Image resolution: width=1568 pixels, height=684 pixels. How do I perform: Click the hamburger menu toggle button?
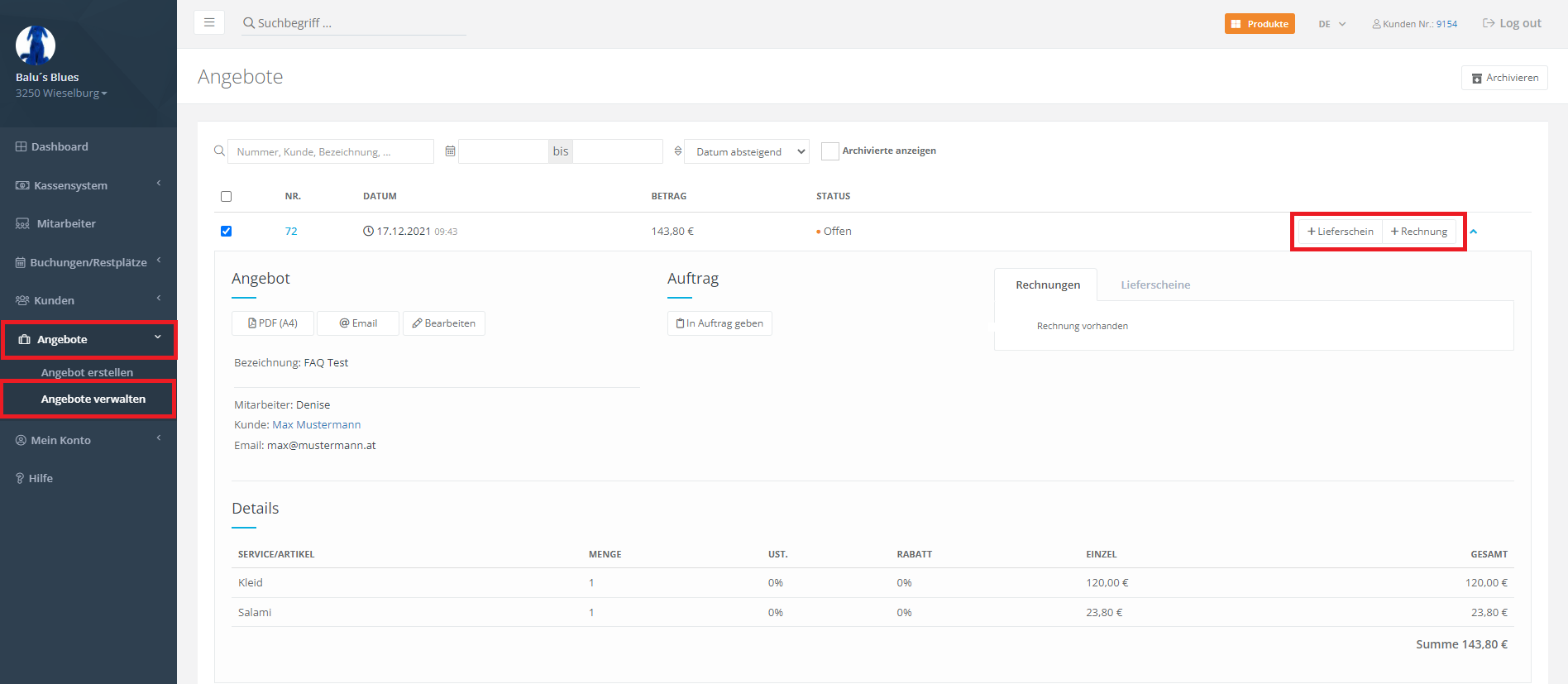coord(209,22)
